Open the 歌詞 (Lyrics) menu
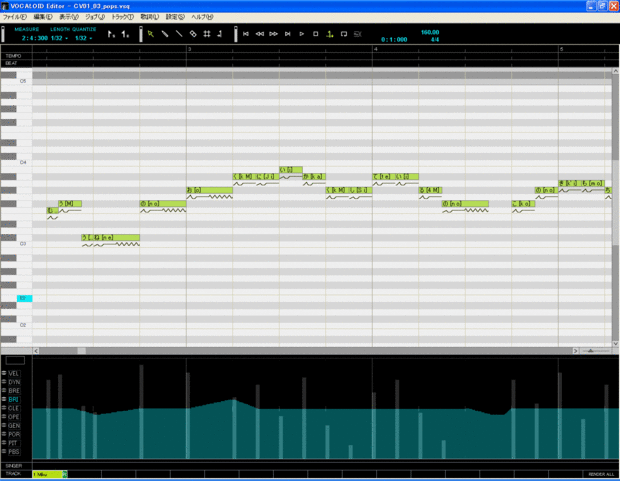Viewport: 620px width, 481px height. click(149, 17)
